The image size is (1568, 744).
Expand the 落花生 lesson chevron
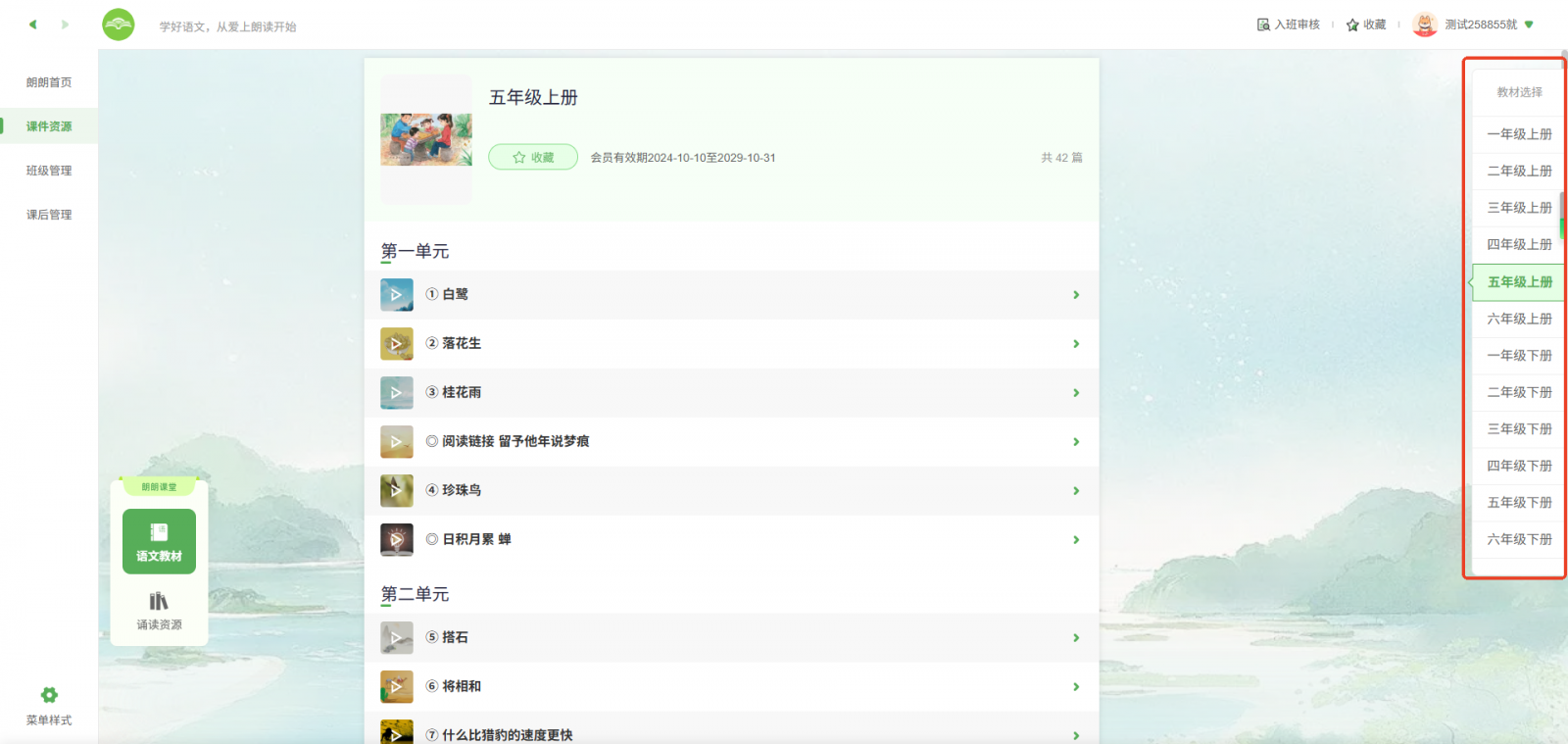(x=1076, y=344)
